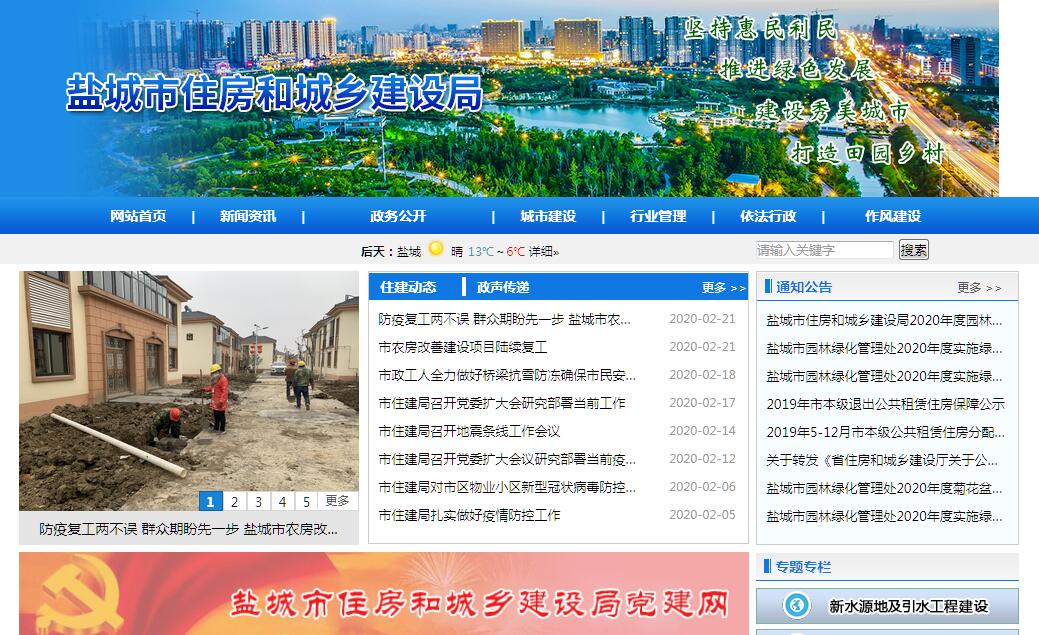Click the keyword search input field
This screenshot has width=1039, height=635.
pos(824,250)
